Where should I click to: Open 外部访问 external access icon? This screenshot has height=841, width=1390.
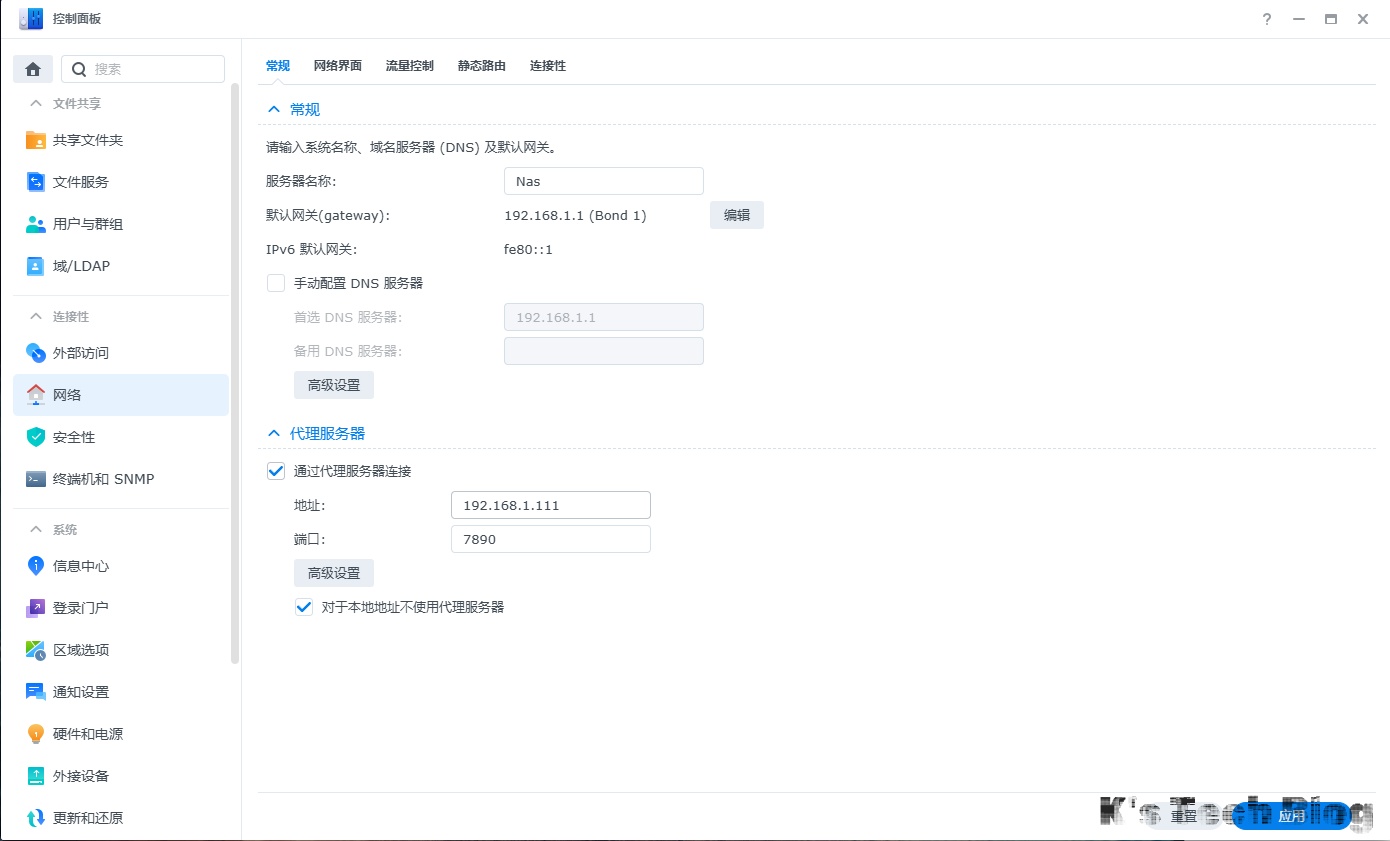36,353
